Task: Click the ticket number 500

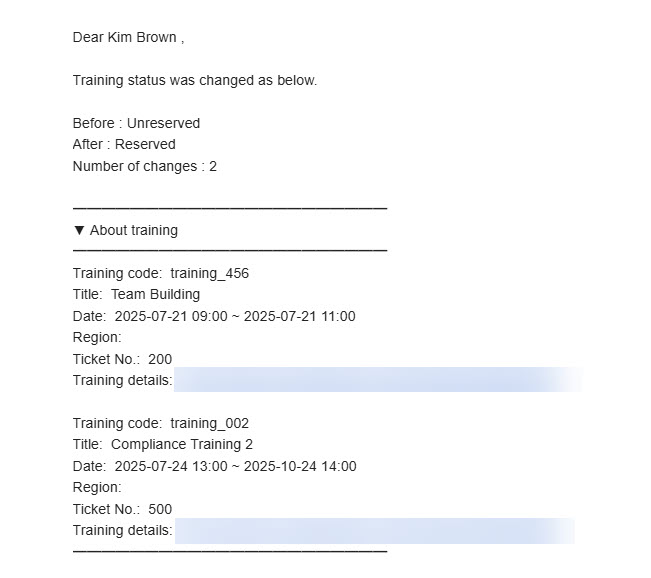Action: click(x=160, y=509)
